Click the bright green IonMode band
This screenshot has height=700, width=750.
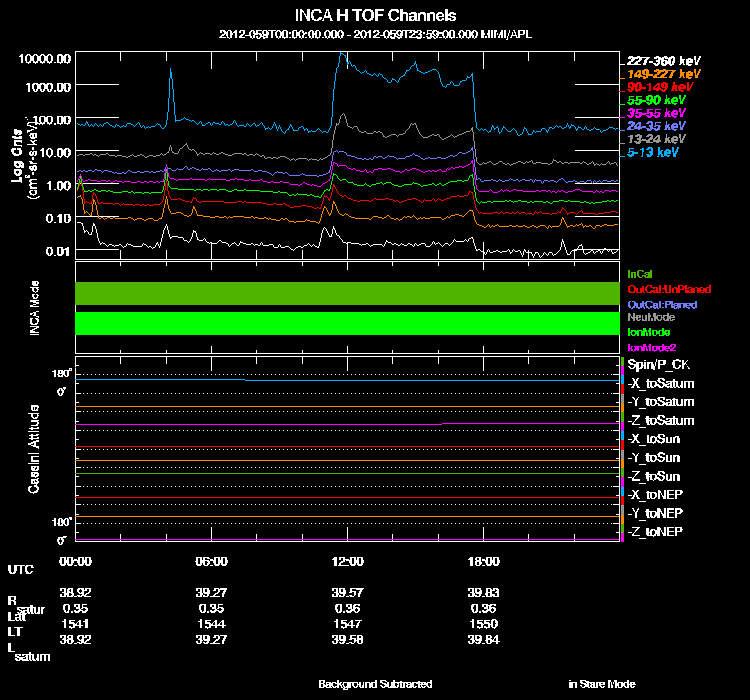click(346, 324)
